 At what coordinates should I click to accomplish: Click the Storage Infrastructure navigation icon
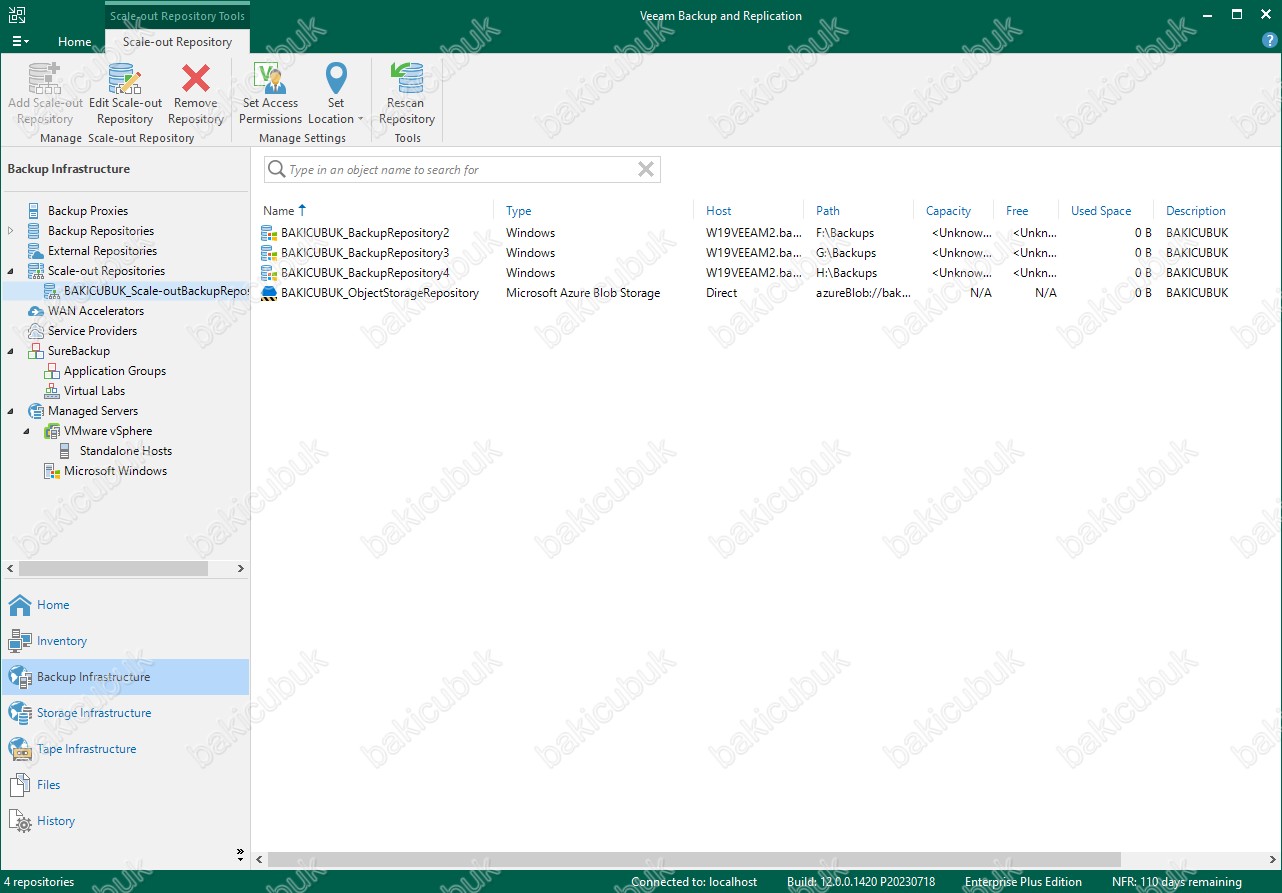click(20, 713)
